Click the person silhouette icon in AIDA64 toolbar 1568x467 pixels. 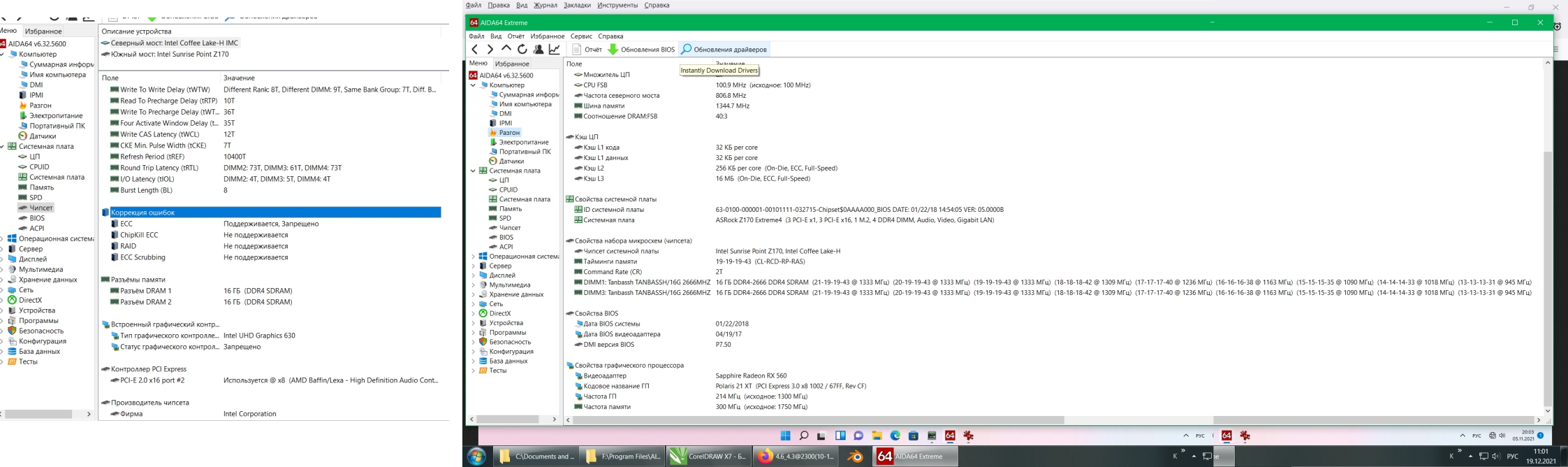538,49
